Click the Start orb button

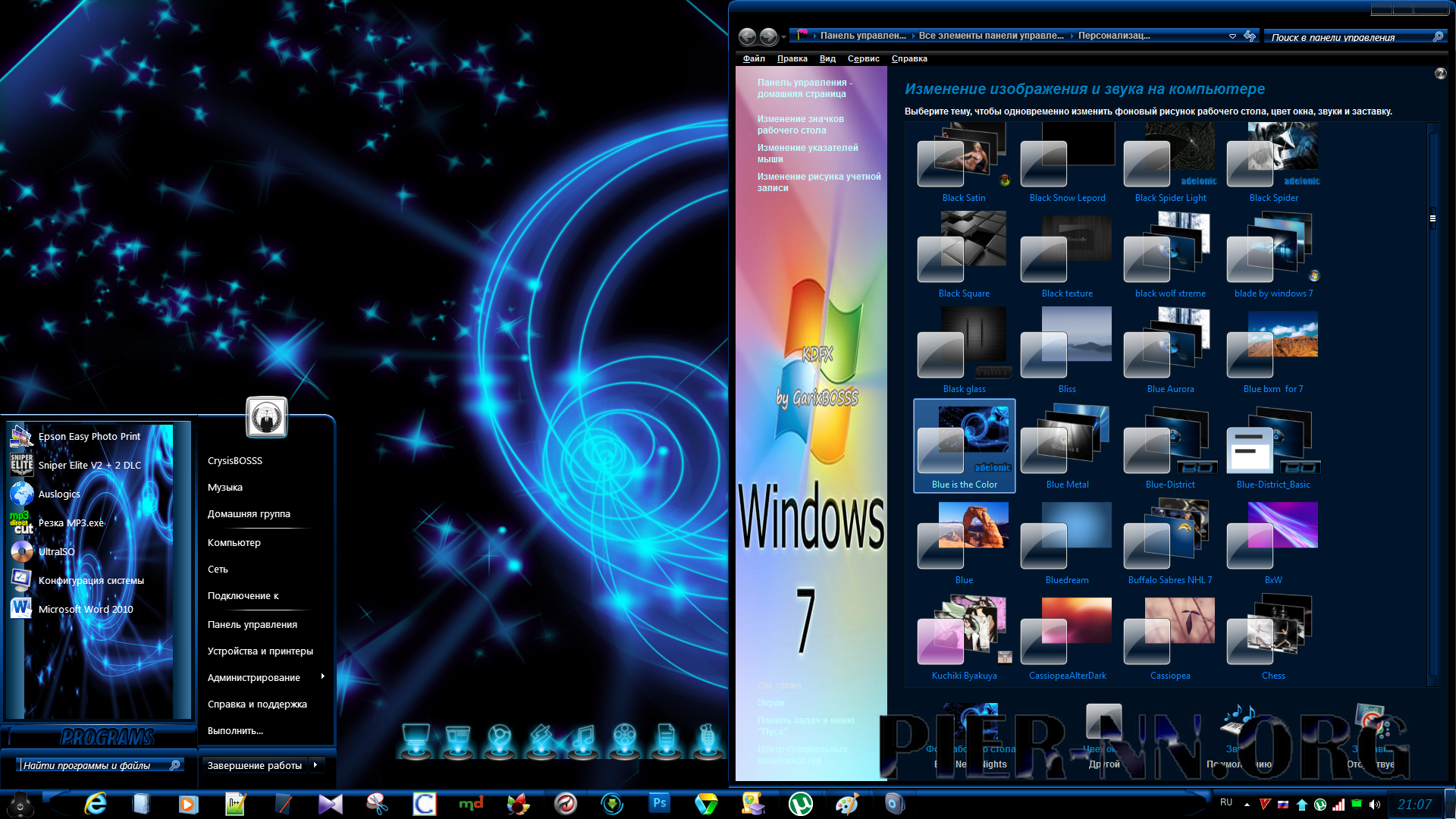[20, 804]
